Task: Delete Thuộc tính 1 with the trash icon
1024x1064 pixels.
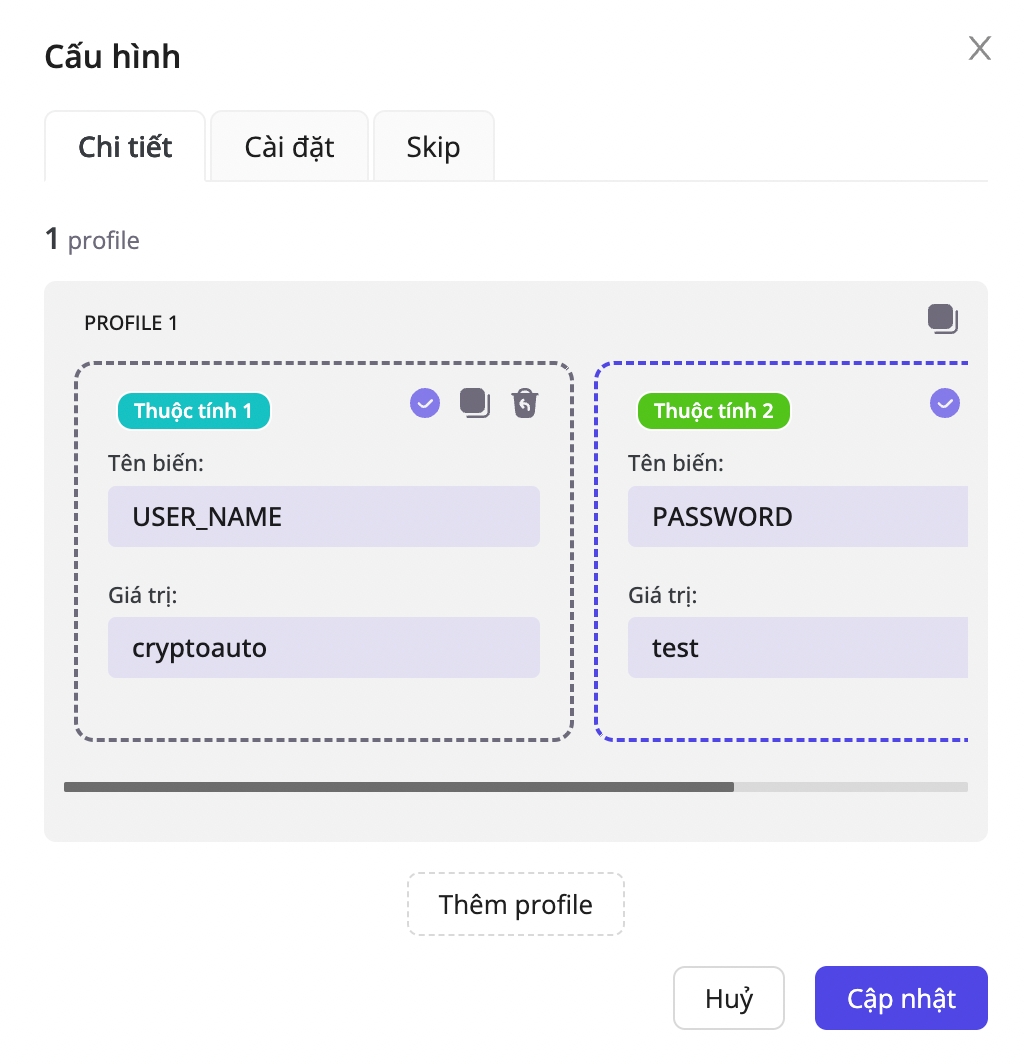Action: [x=525, y=403]
